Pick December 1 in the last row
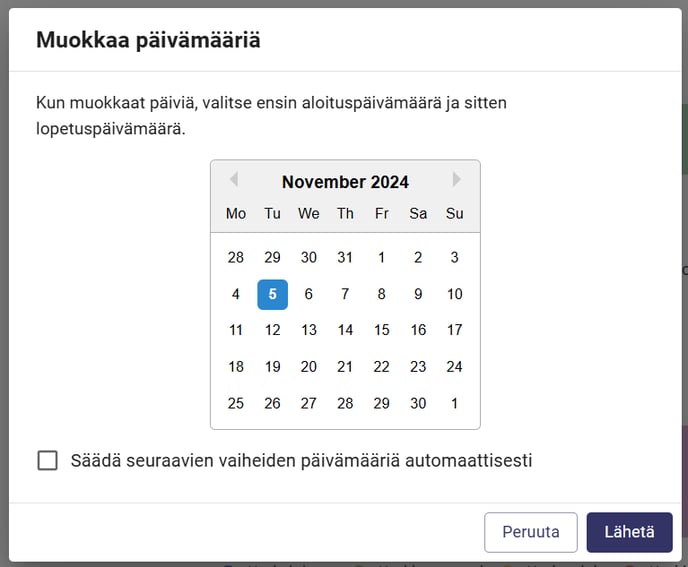This screenshot has width=688, height=567. (x=455, y=403)
